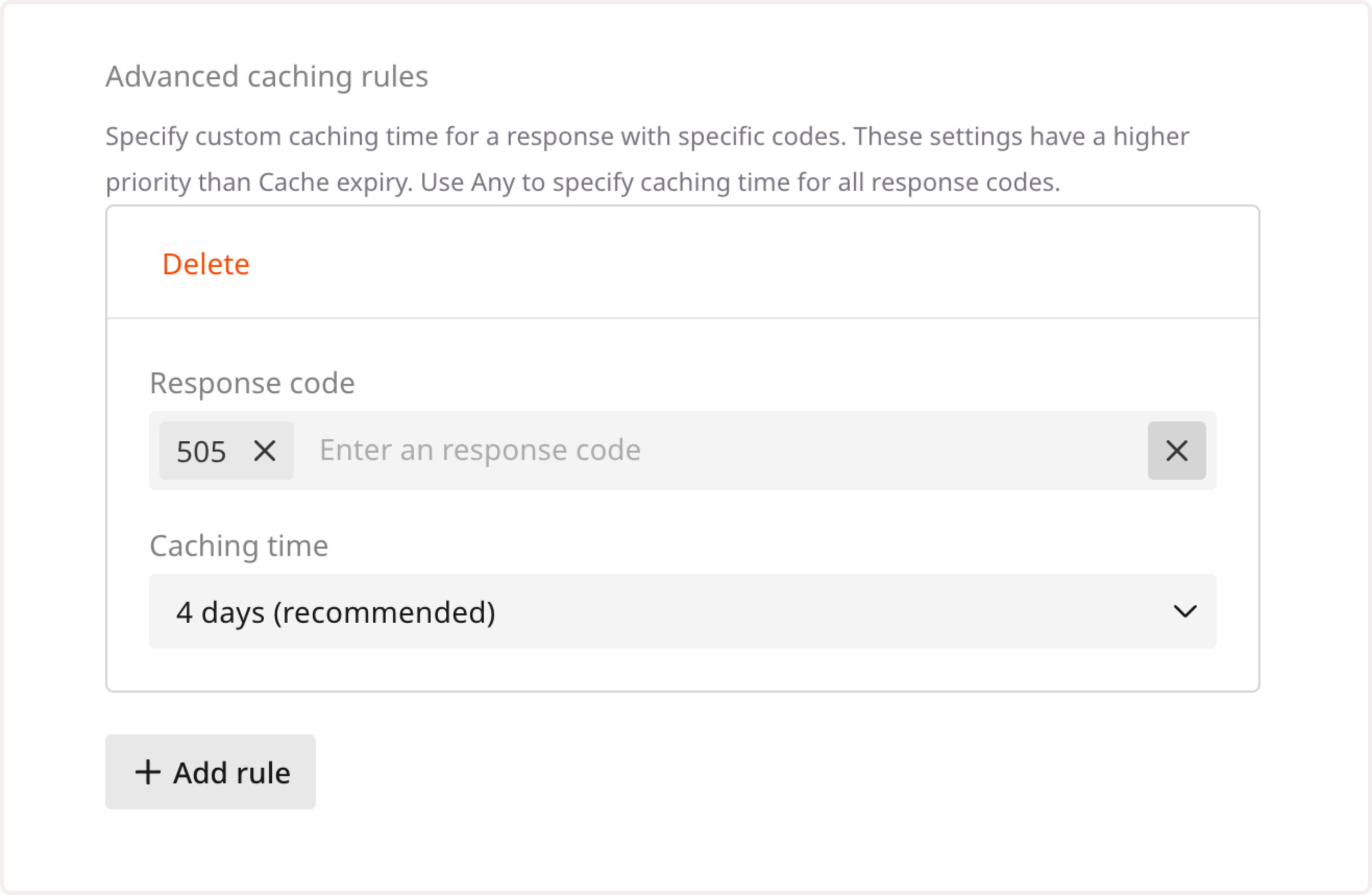Screen dimensions: 1372x895
Task: Click the chevron on the caching time selector
Action: tap(1186, 612)
